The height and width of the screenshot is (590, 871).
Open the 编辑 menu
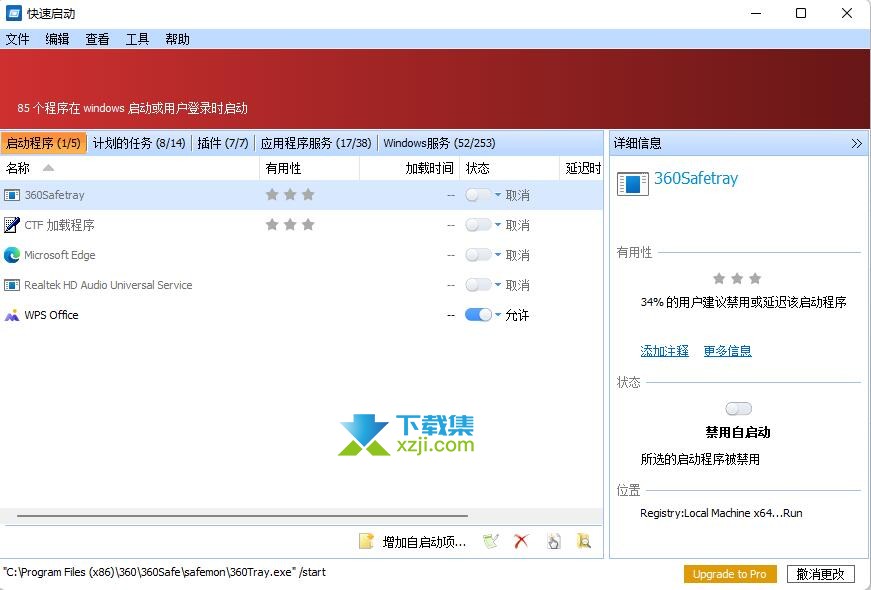tap(57, 39)
